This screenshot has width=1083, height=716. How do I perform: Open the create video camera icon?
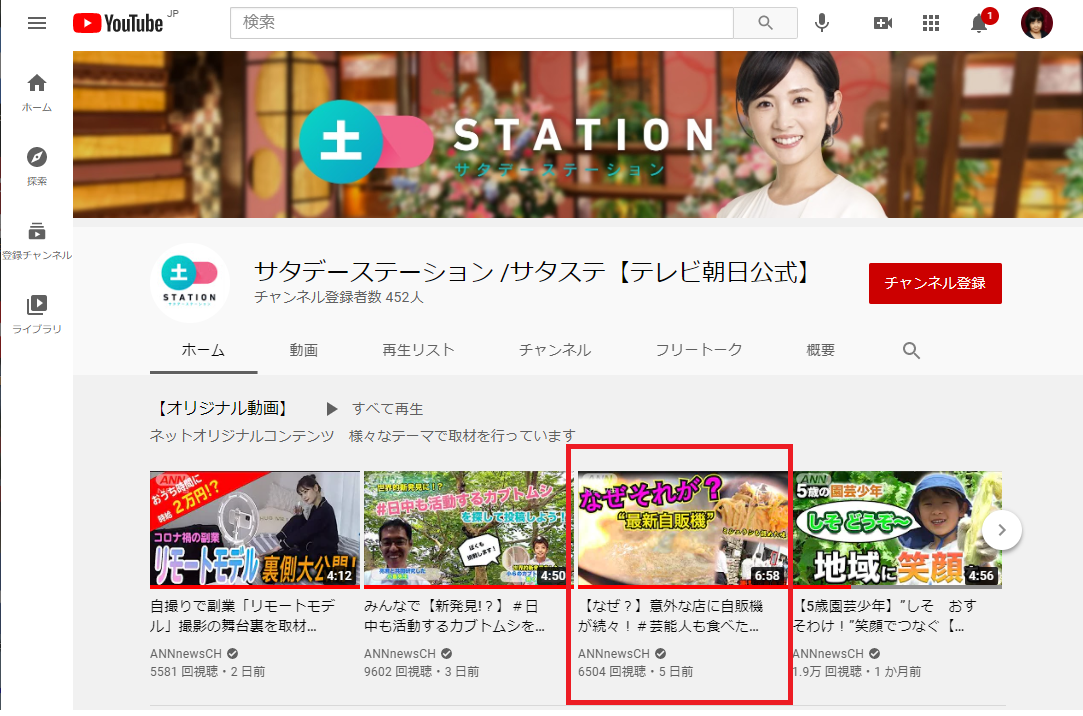pyautogui.click(x=883, y=23)
